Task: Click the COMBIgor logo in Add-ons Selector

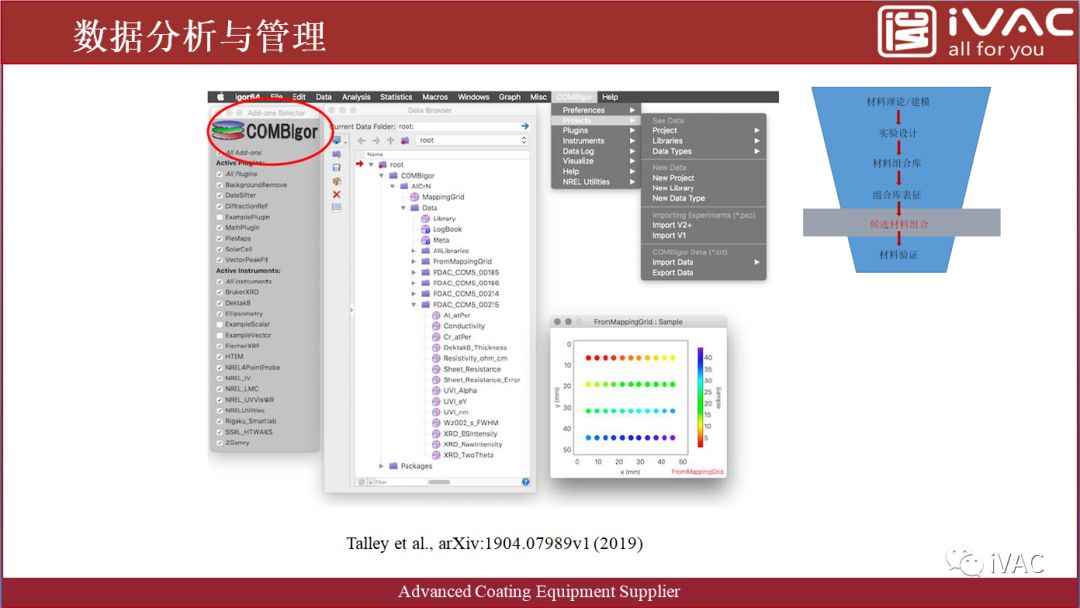Action: [x=265, y=131]
